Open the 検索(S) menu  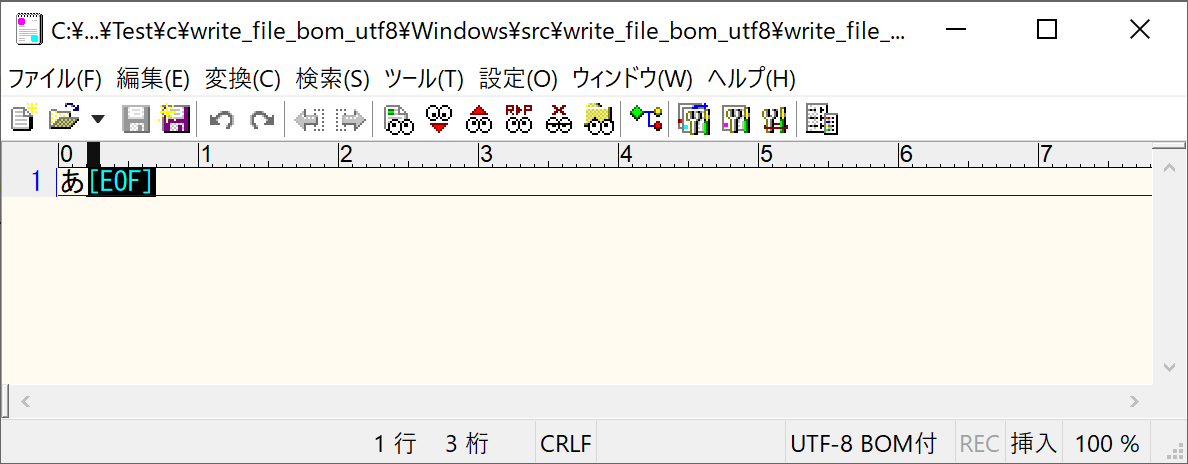[x=333, y=78]
